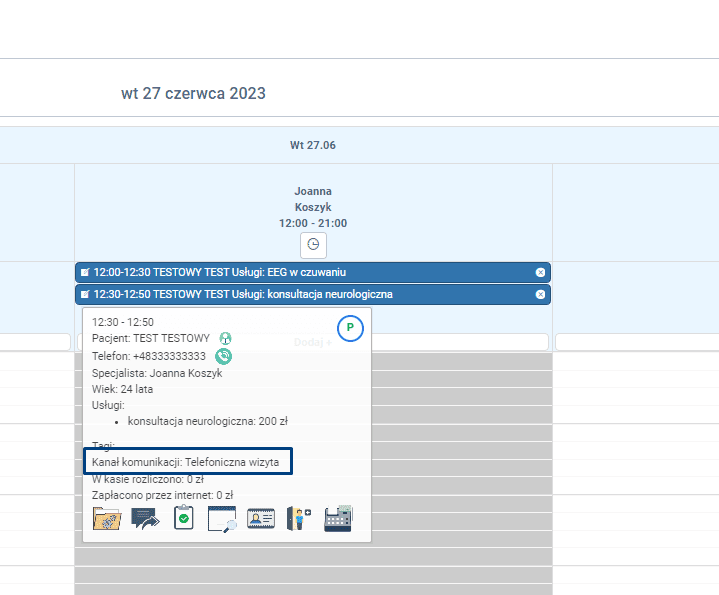719x595 pixels.
Task: Open the patient ID card icon
Action: coord(261,518)
